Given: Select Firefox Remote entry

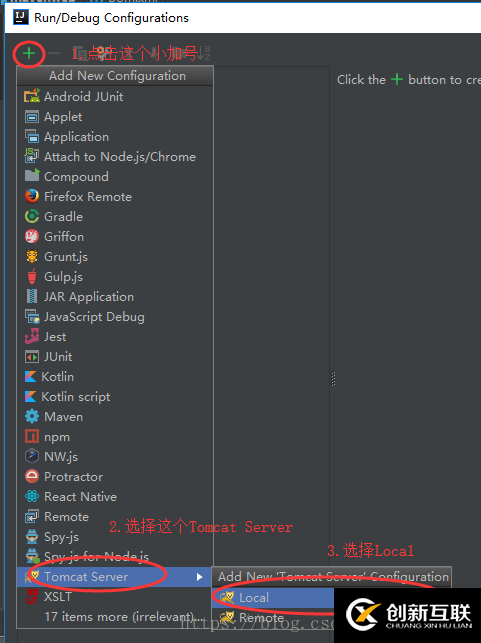Looking at the screenshot, I should [115, 196].
